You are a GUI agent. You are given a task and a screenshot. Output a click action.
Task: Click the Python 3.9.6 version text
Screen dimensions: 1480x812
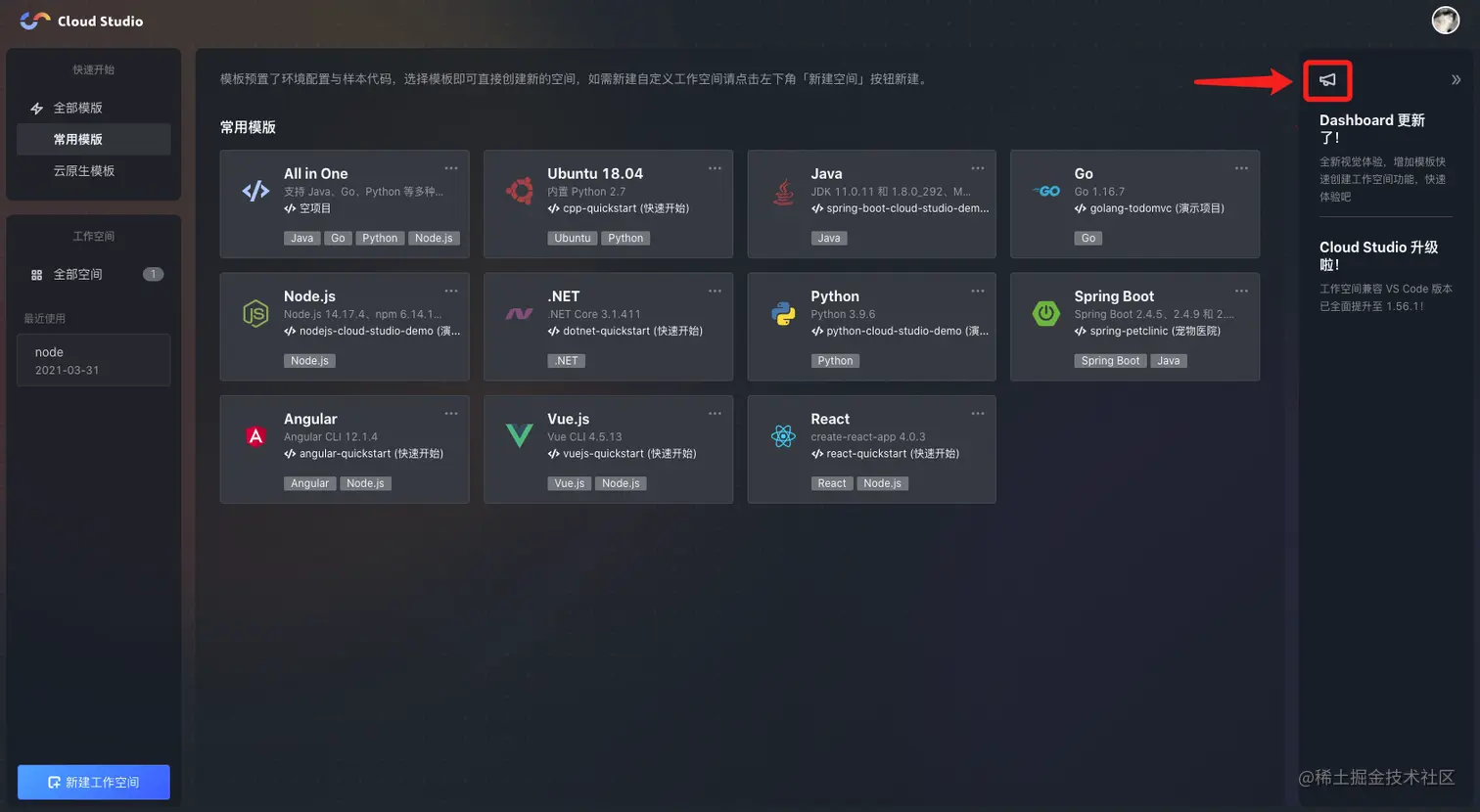pos(843,314)
